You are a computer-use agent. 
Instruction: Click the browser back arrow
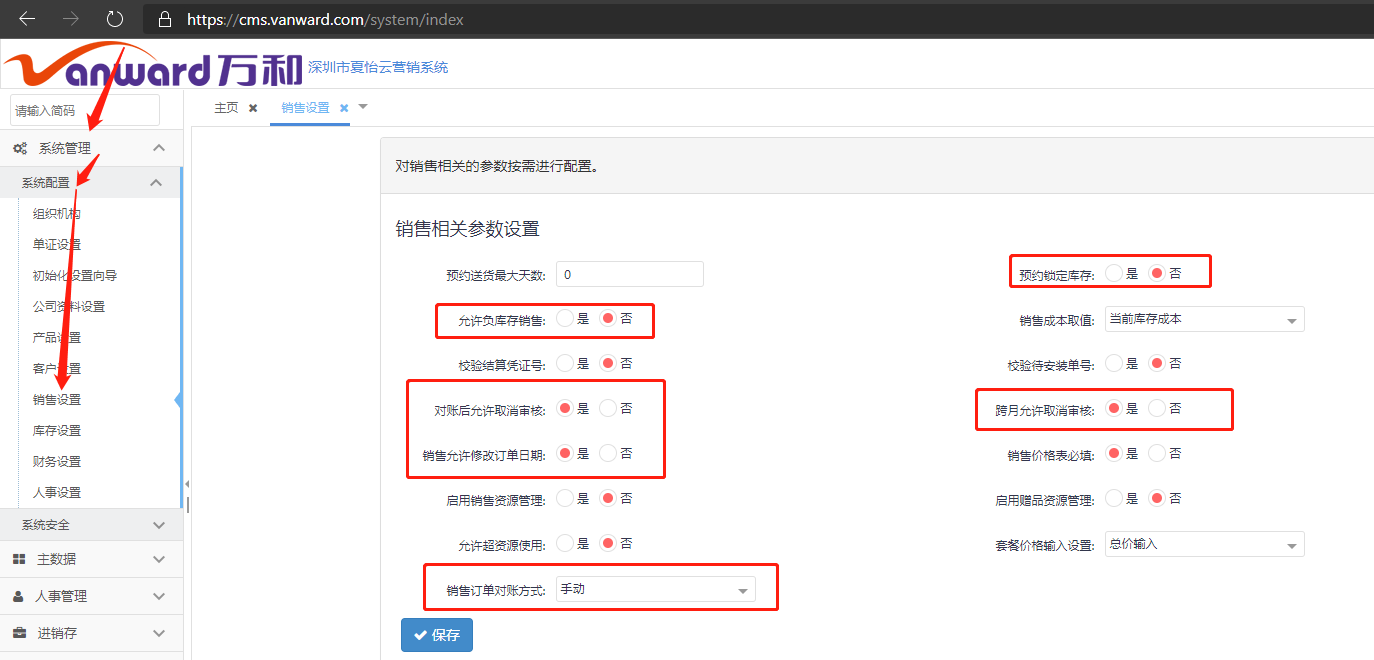pos(27,19)
